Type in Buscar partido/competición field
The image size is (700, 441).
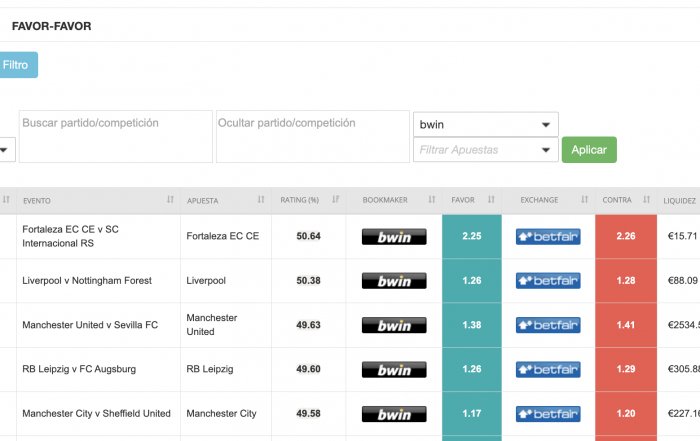click(x=115, y=135)
